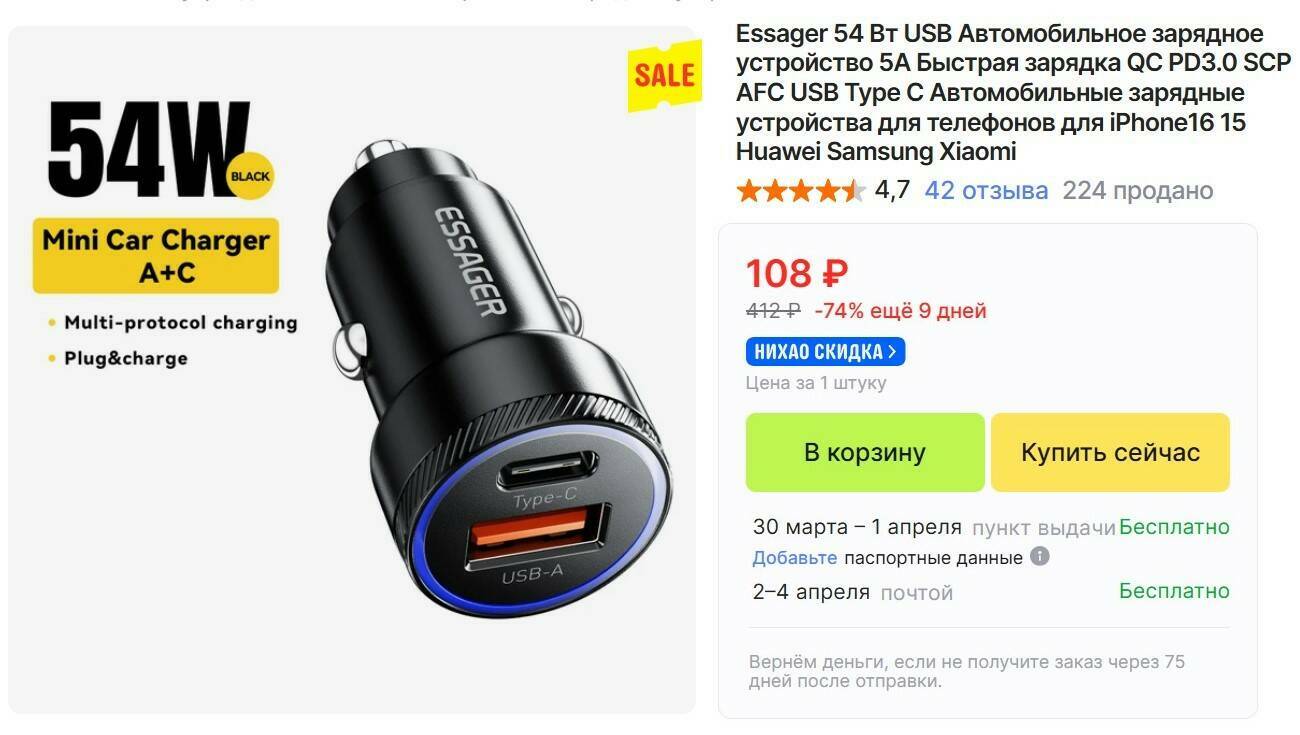Viewport: 1300px width, 735px height.
Task: Open the НИХАО СКИДКА discount badge
Action: [x=825, y=351]
